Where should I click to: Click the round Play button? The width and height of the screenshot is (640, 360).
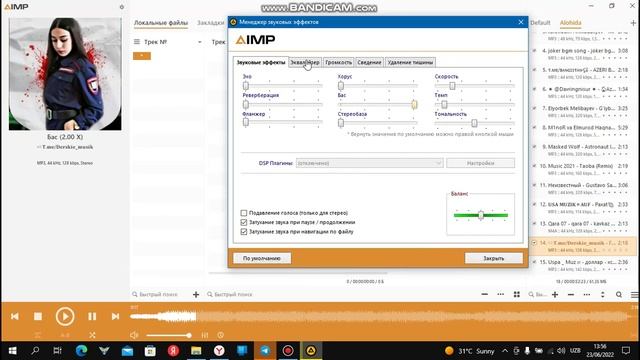[x=65, y=316]
